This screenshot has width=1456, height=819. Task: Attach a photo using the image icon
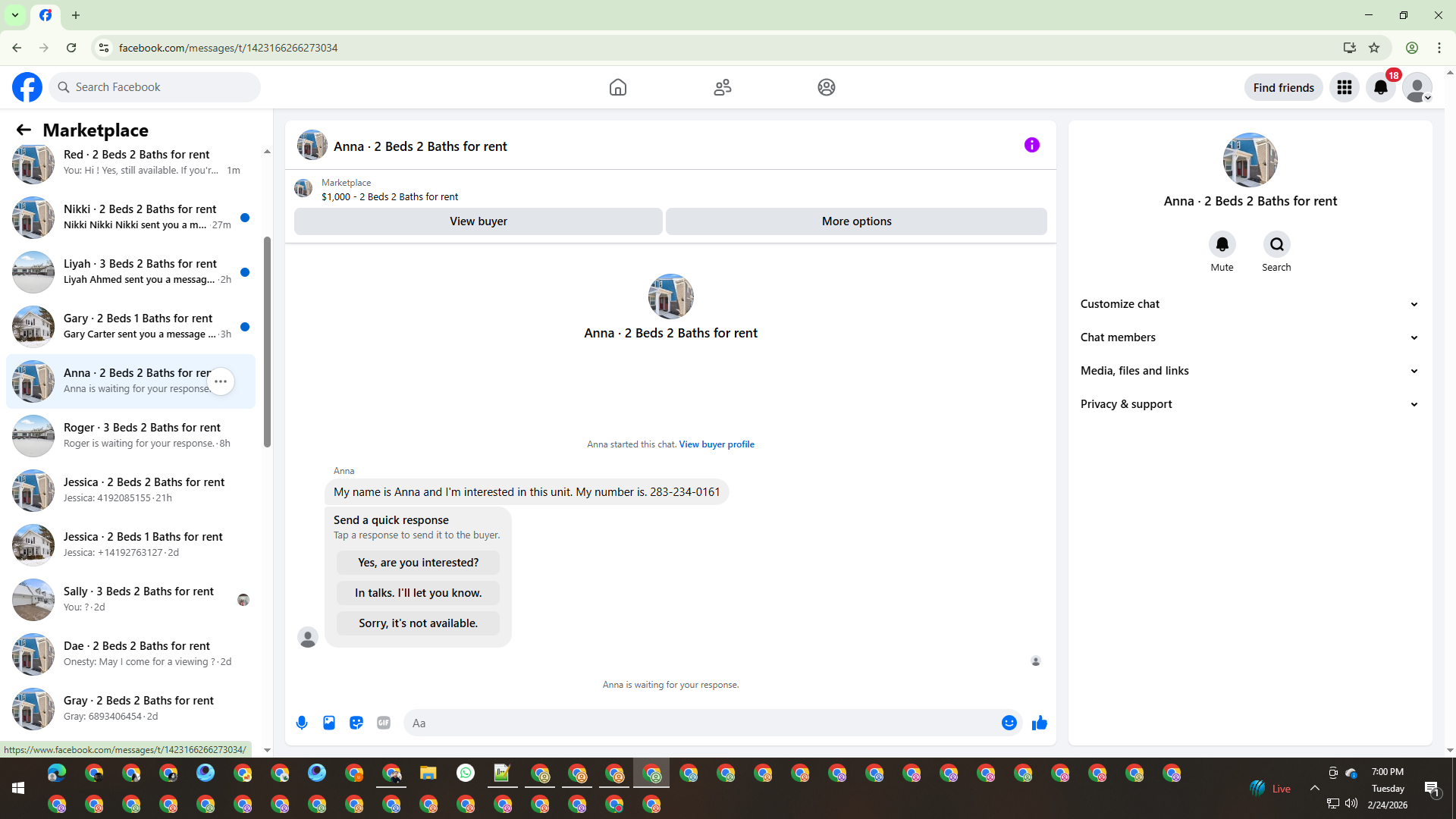[x=329, y=723]
